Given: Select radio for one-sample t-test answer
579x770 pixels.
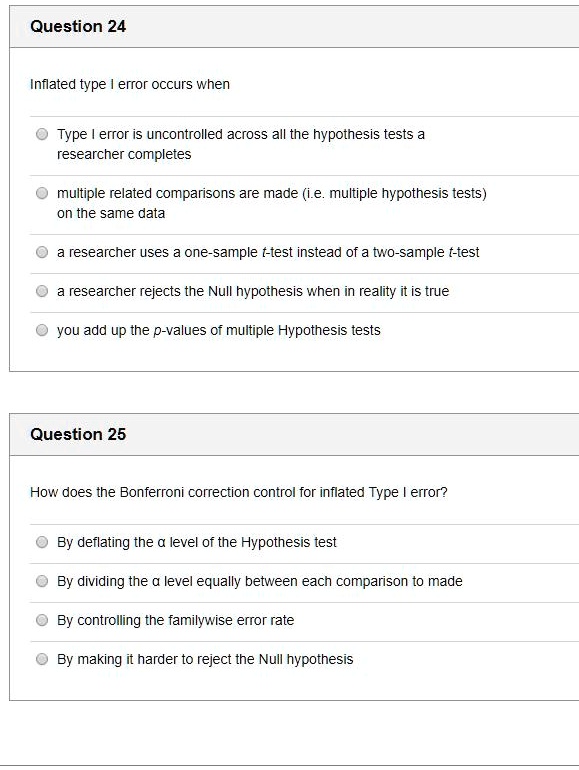Looking at the screenshot, I should pos(42,252).
